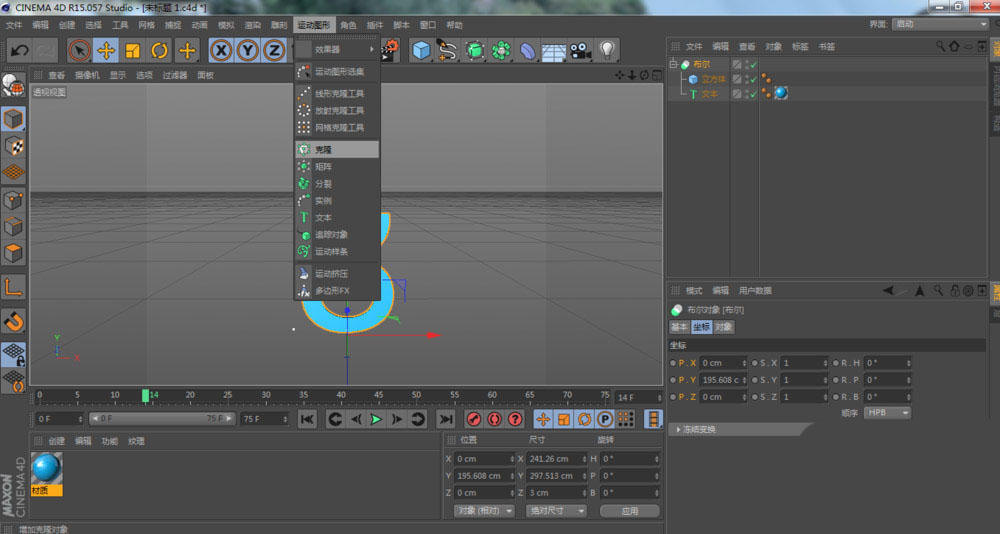Open the green array modeling objects icon
Screen dimensions: 1000x534
tap(501, 50)
